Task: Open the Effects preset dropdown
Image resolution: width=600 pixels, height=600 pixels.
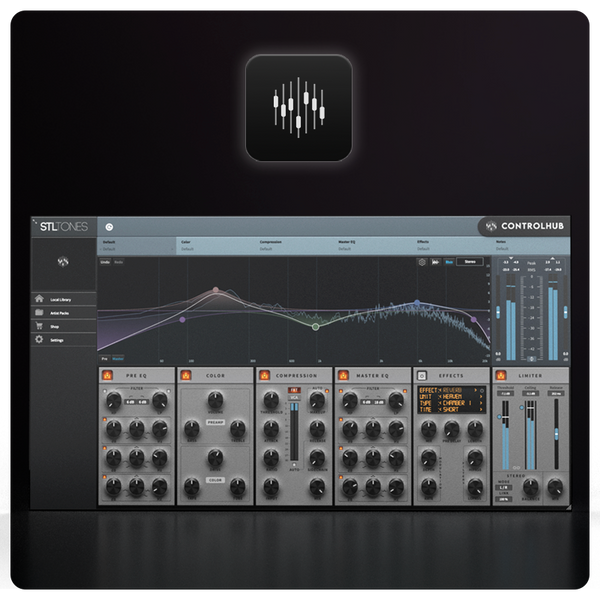Action: 452,246
